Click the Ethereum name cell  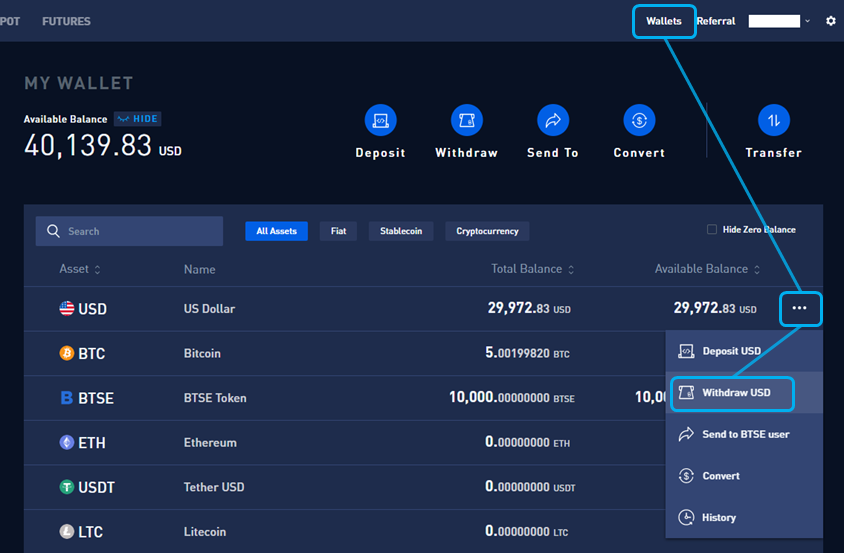[210, 443]
